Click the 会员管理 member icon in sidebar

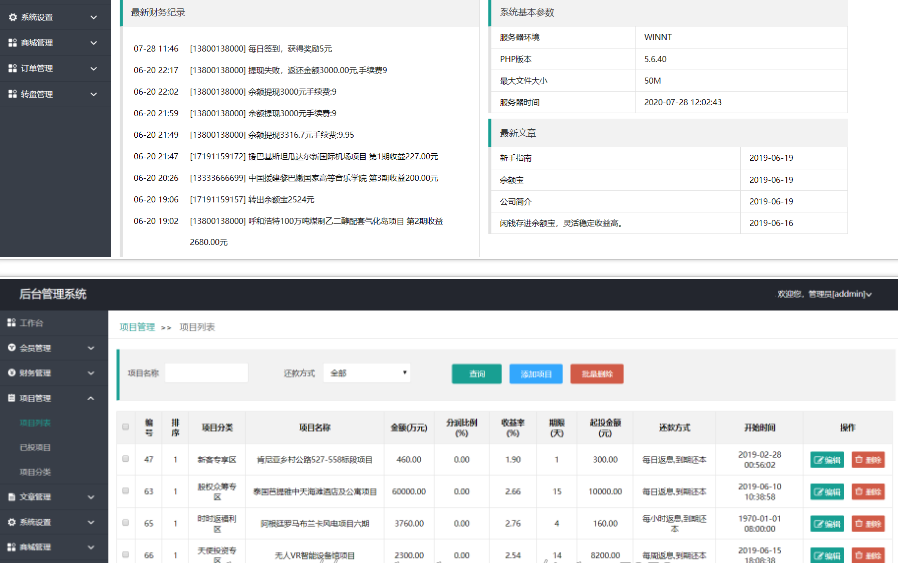[x=12, y=348]
